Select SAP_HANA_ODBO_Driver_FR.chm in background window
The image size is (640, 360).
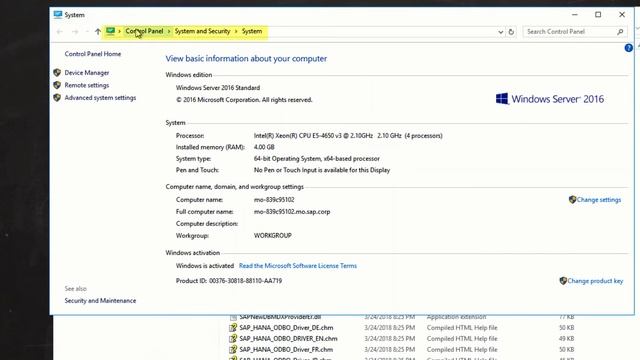(286, 349)
